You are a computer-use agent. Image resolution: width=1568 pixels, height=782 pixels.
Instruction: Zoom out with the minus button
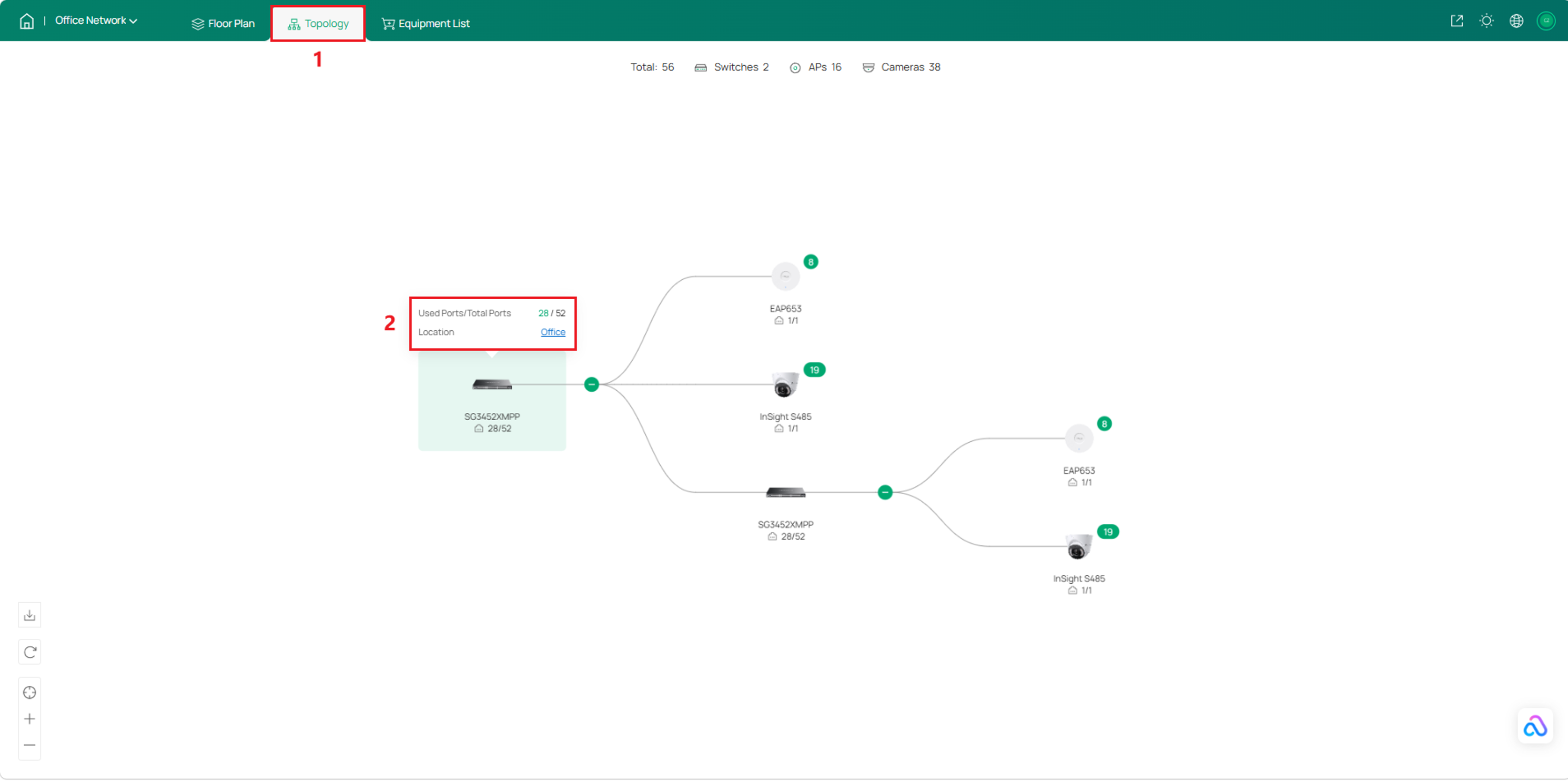click(x=29, y=746)
